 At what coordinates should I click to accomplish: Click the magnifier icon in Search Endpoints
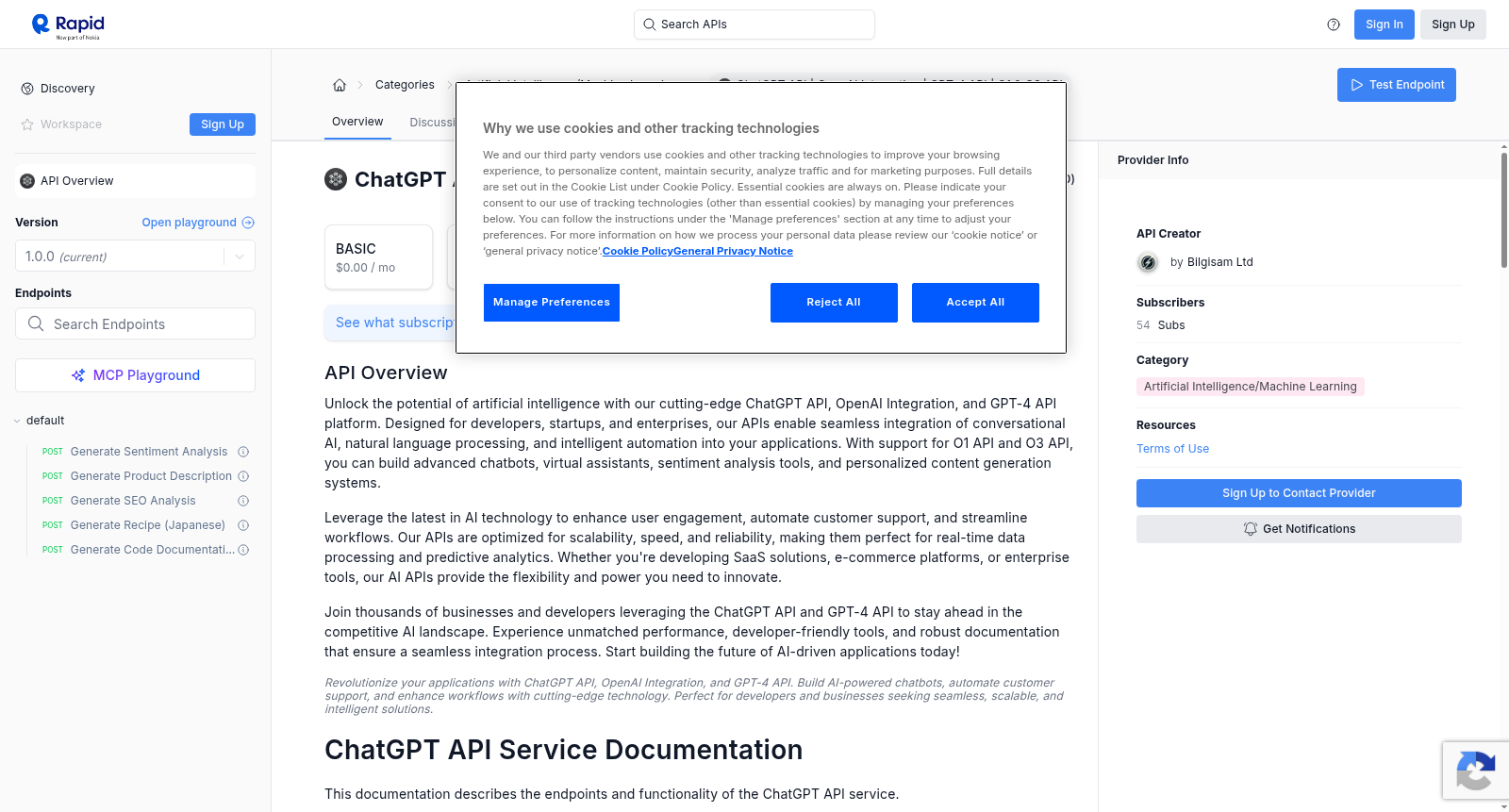point(36,323)
